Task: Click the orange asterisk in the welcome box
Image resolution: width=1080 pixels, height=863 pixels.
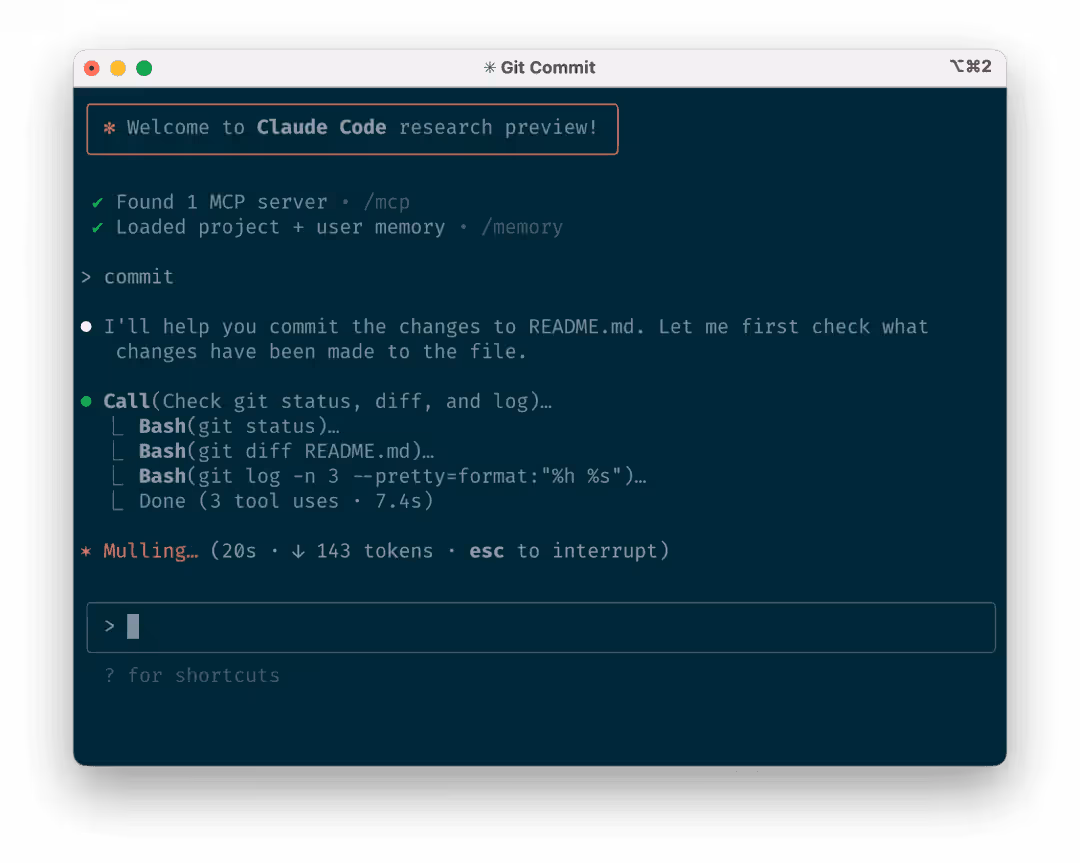Action: click(x=109, y=128)
